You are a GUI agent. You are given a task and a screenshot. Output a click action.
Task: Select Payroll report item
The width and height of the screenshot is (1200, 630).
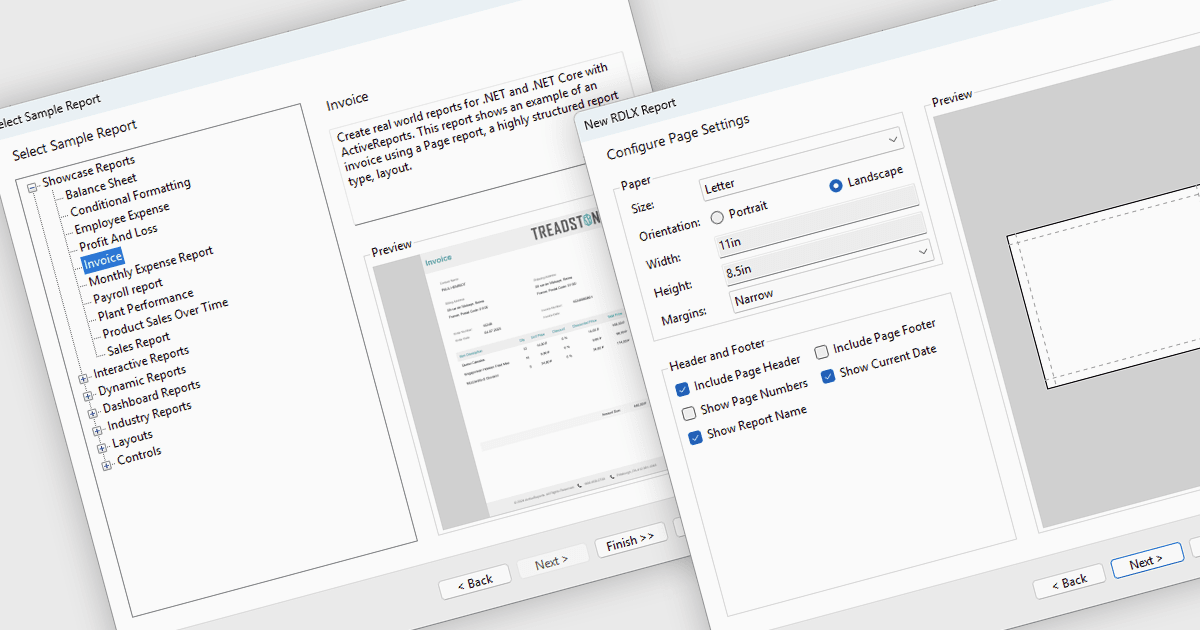(128, 291)
